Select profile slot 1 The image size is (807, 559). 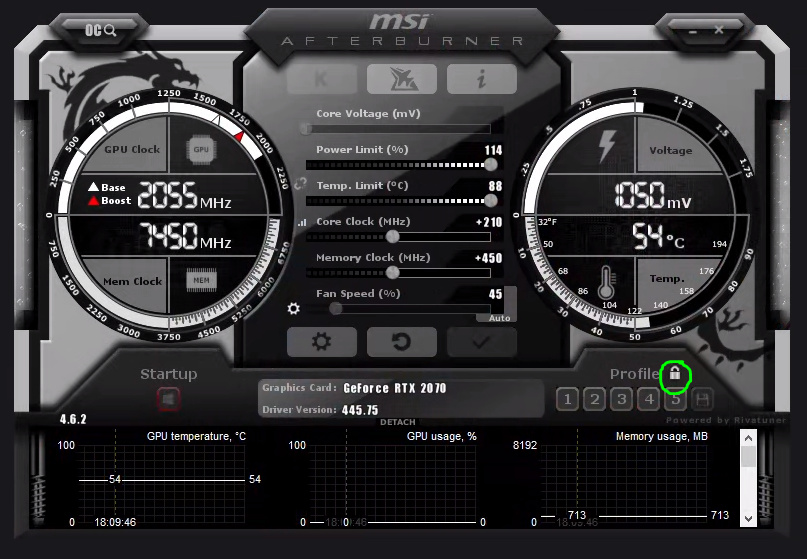(567, 399)
